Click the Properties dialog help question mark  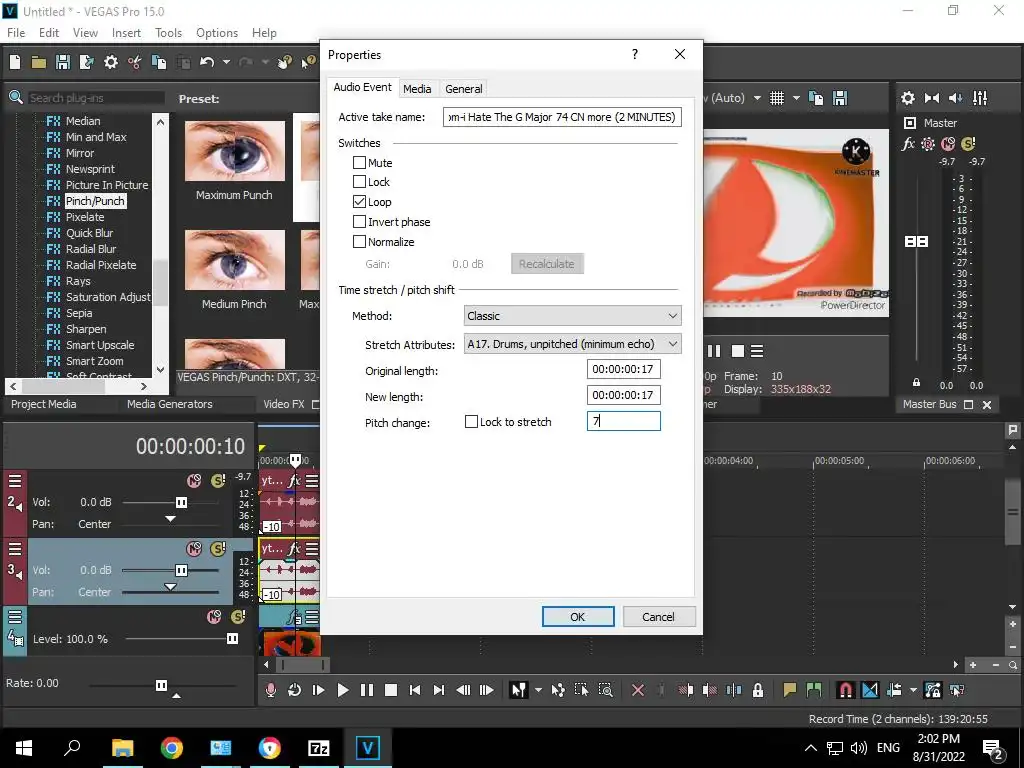635,54
